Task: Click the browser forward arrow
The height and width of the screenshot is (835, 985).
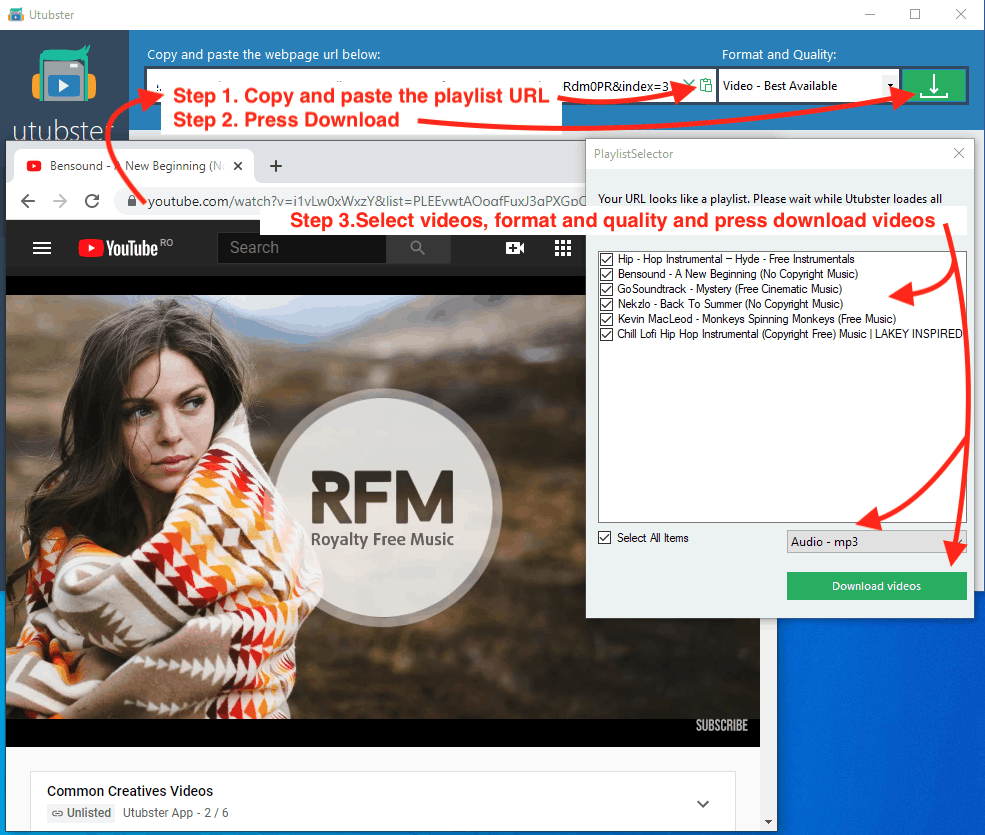Action: [60, 201]
